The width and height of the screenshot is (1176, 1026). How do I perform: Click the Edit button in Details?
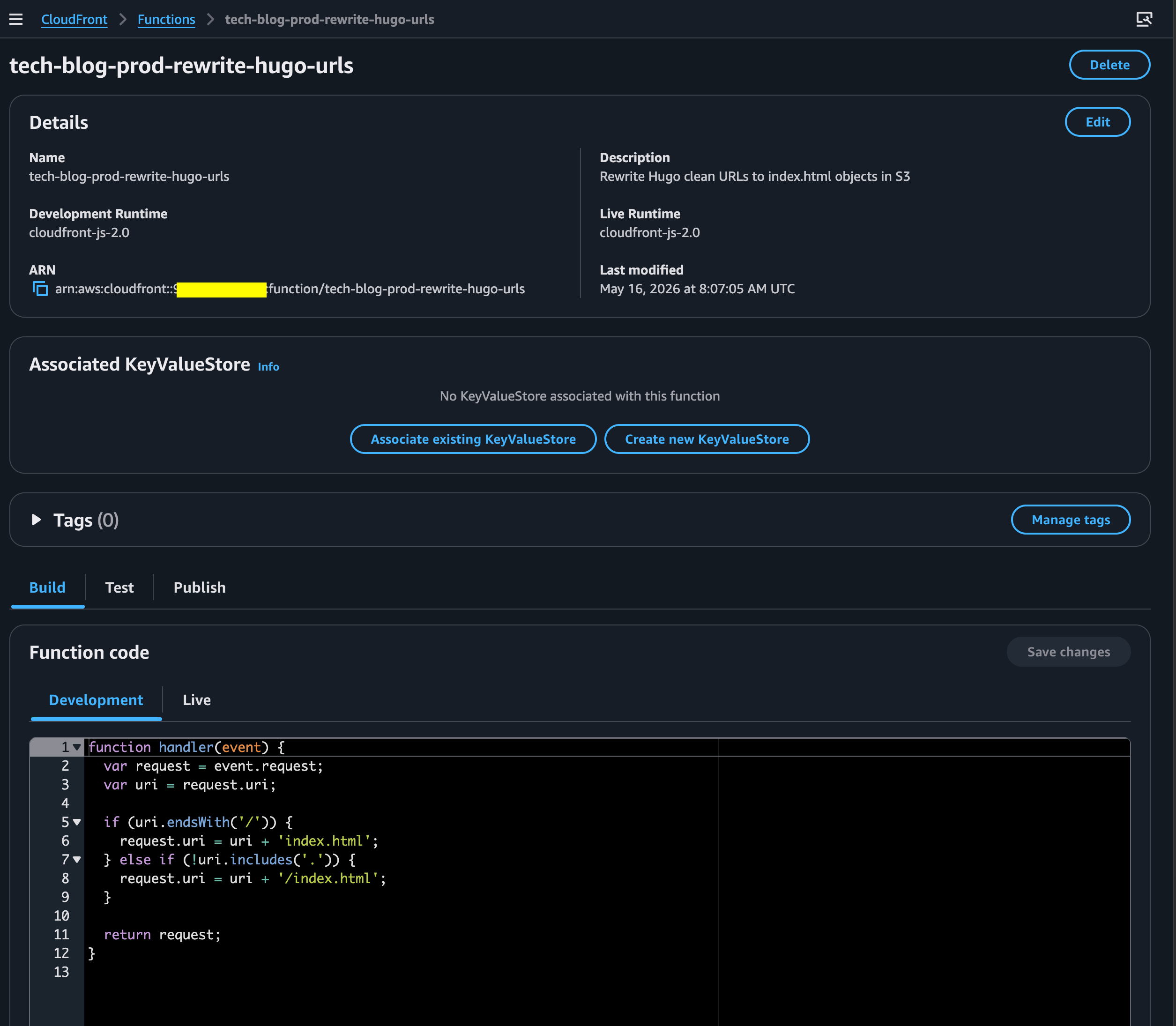(x=1097, y=122)
